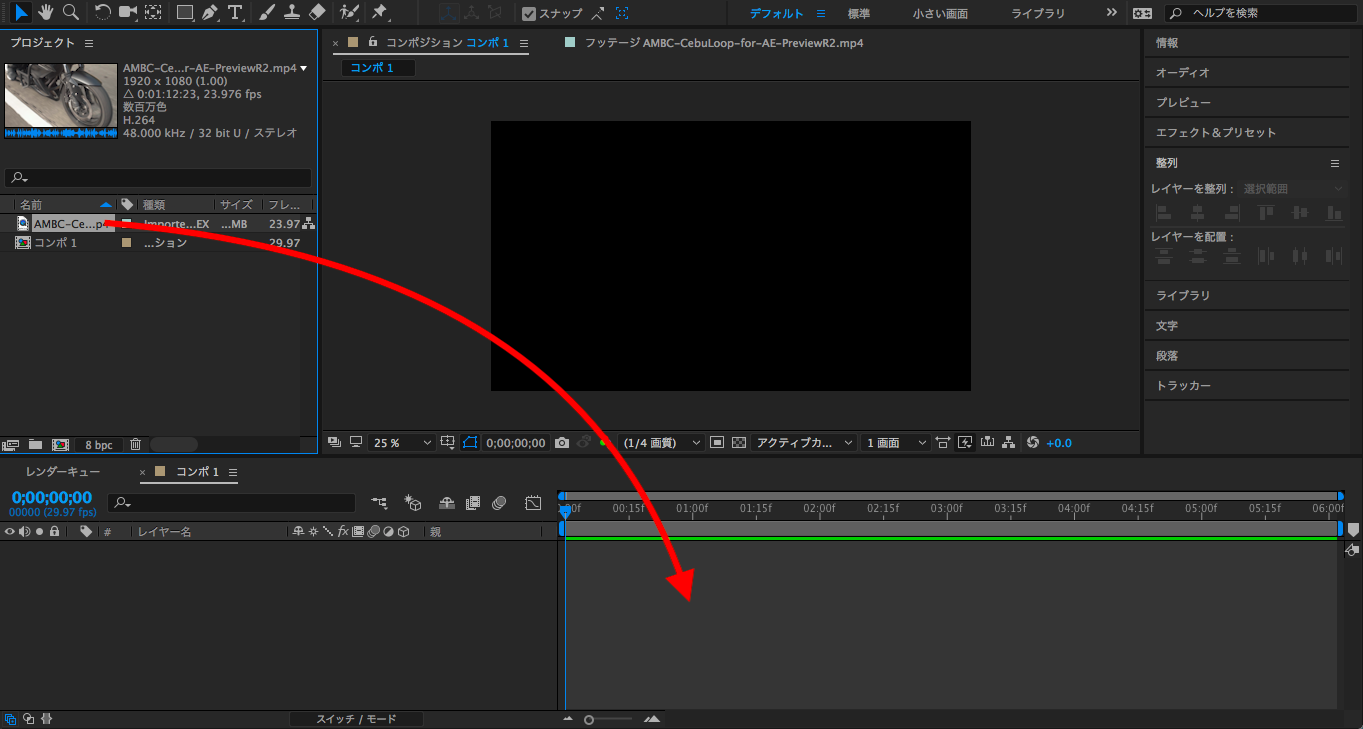
Task: Toggle the Snap (スナップ) checkbox
Action: click(x=530, y=13)
